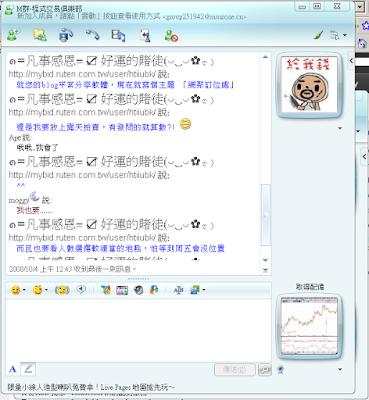Image resolution: width=369 pixels, height=400 pixels.
Task: Open options arrow under contact's display picture
Action: point(340,128)
